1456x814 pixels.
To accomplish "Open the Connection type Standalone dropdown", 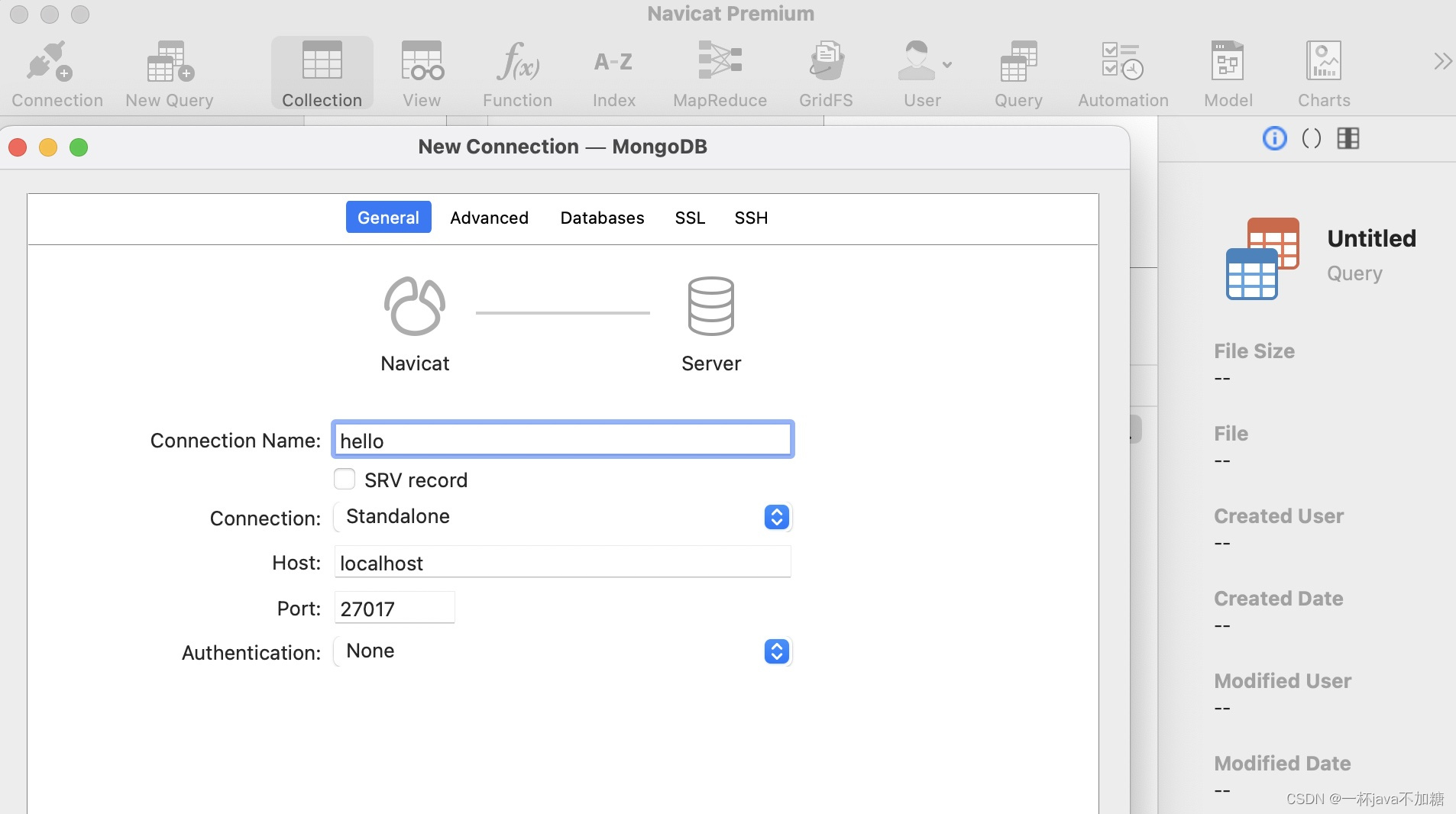I will pyautogui.click(x=563, y=517).
